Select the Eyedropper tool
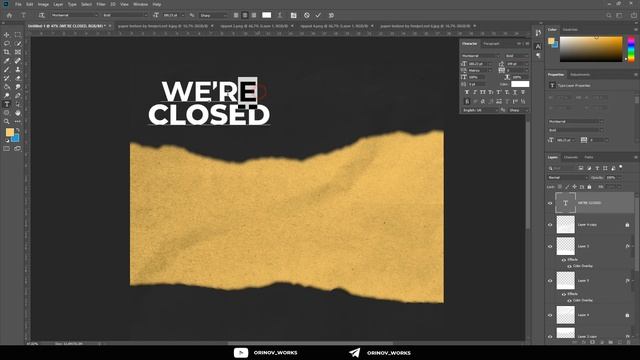Image resolution: width=640 pixels, height=360 pixels. (7, 61)
